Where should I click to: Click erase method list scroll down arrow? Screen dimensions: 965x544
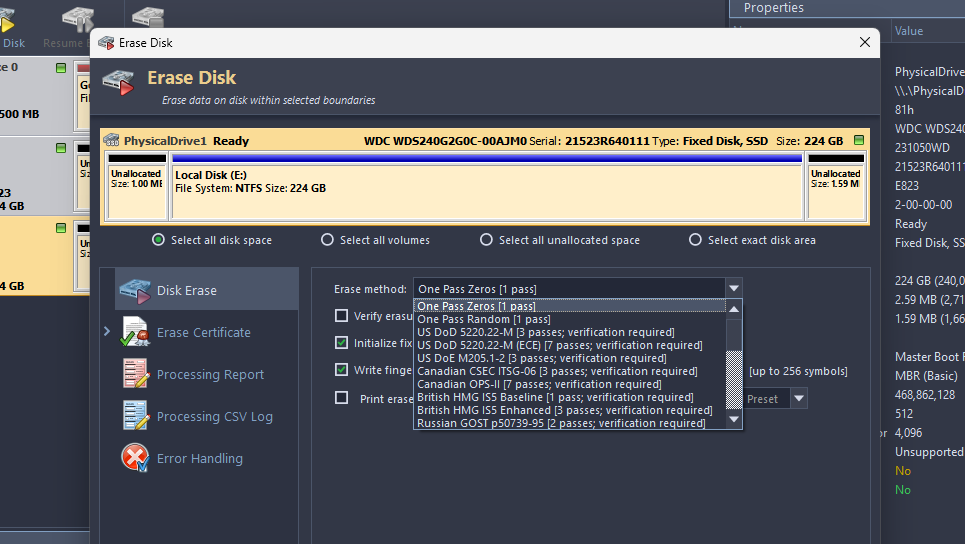(x=735, y=421)
